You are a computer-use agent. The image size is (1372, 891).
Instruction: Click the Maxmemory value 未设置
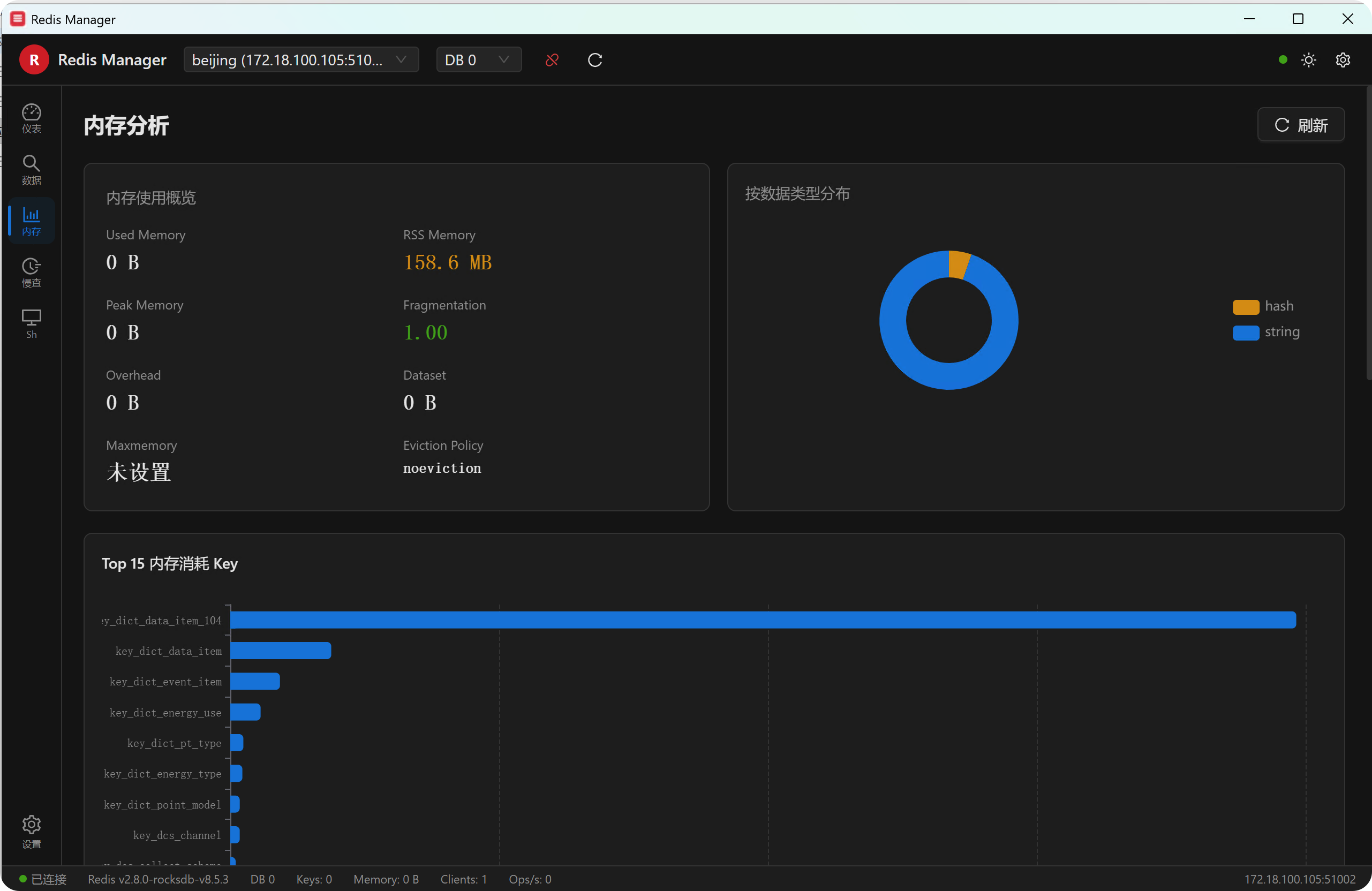click(x=138, y=472)
